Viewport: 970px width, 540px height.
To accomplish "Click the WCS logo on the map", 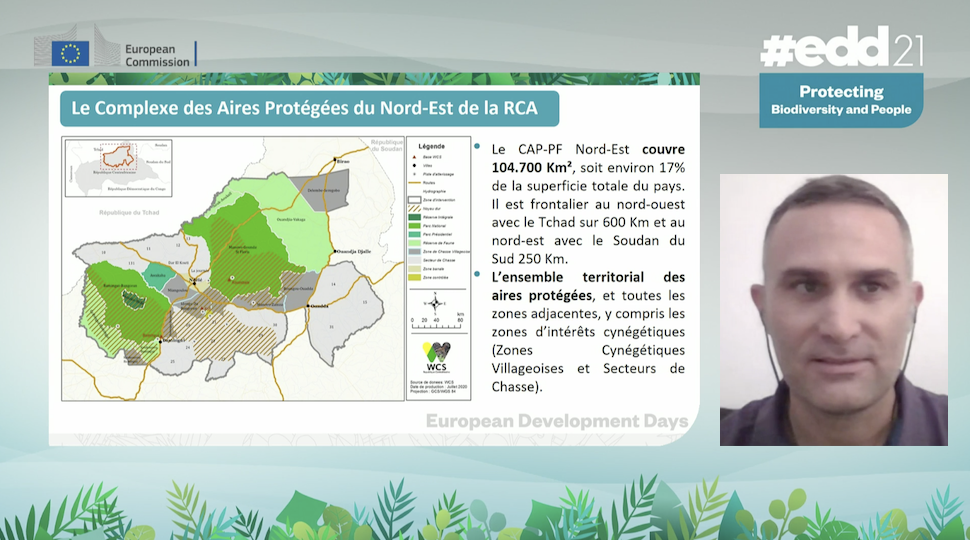I will pyautogui.click(x=437, y=357).
